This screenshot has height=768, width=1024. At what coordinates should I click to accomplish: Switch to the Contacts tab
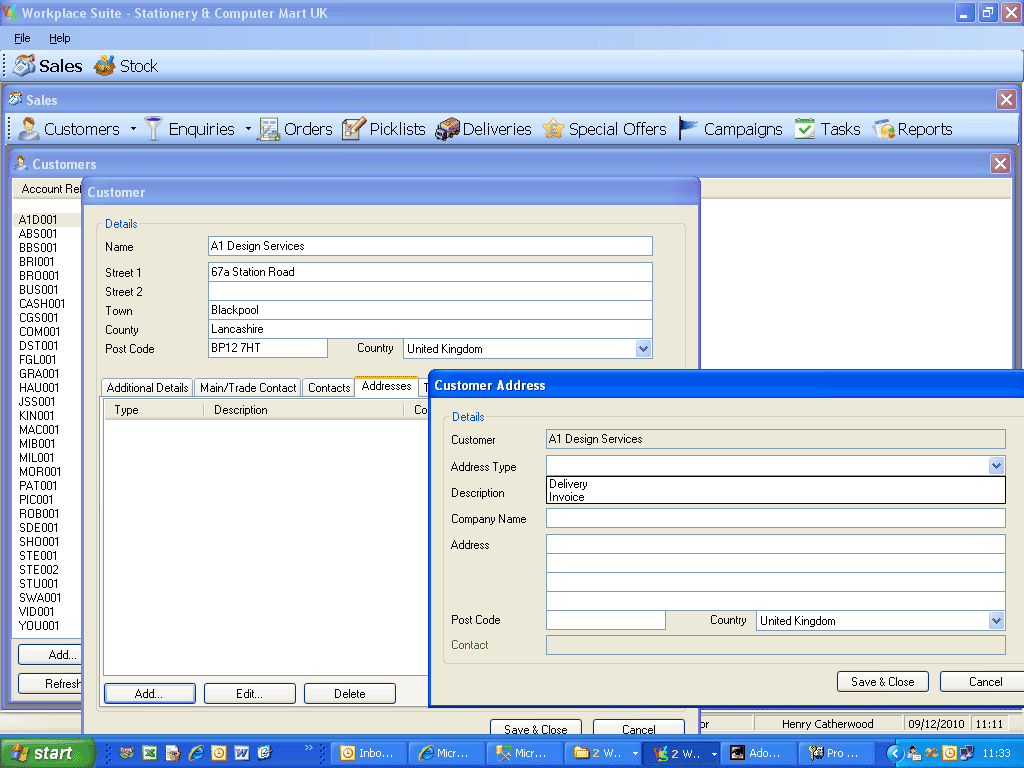(329, 388)
